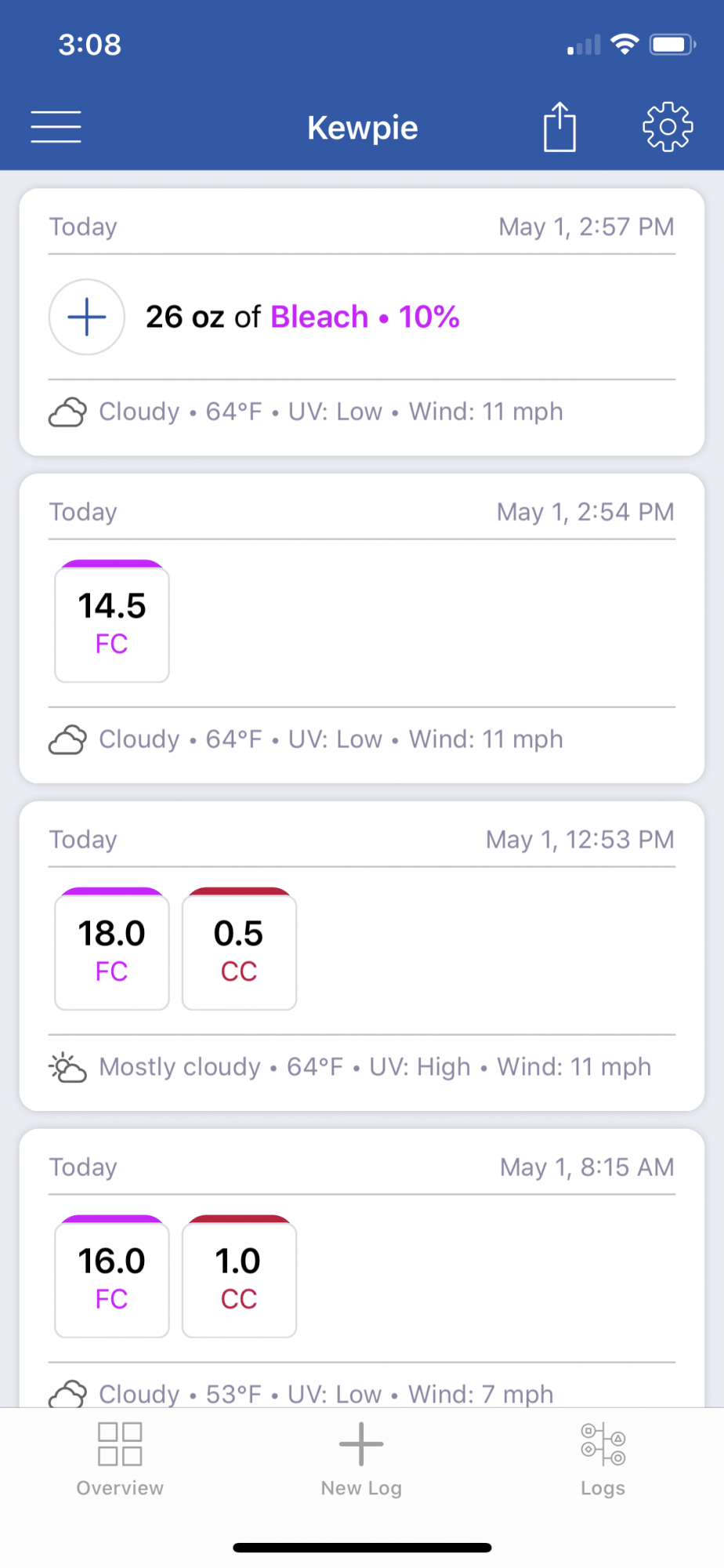This screenshot has height=1568, width=724.
Task: Open the New Log tab
Action: click(361, 1459)
